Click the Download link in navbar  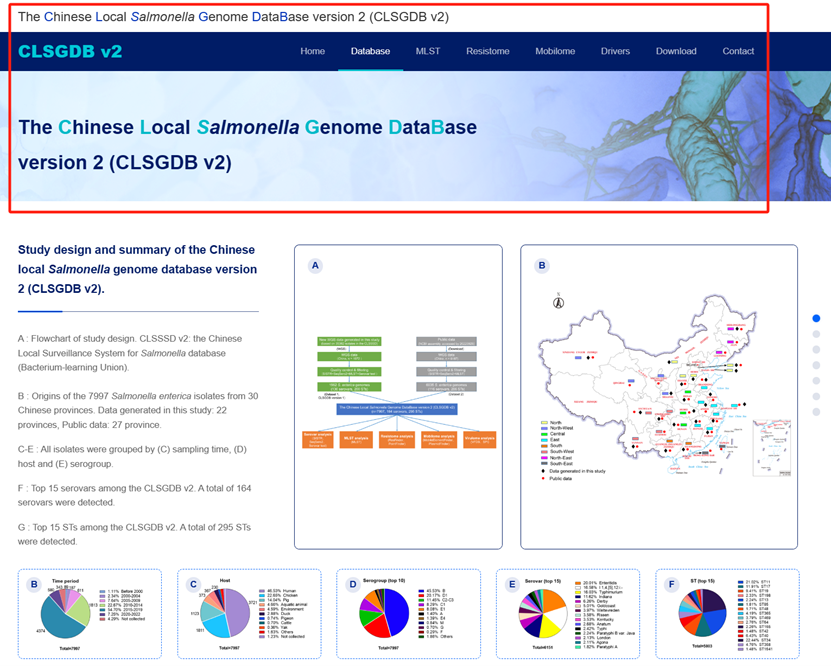pos(676,51)
